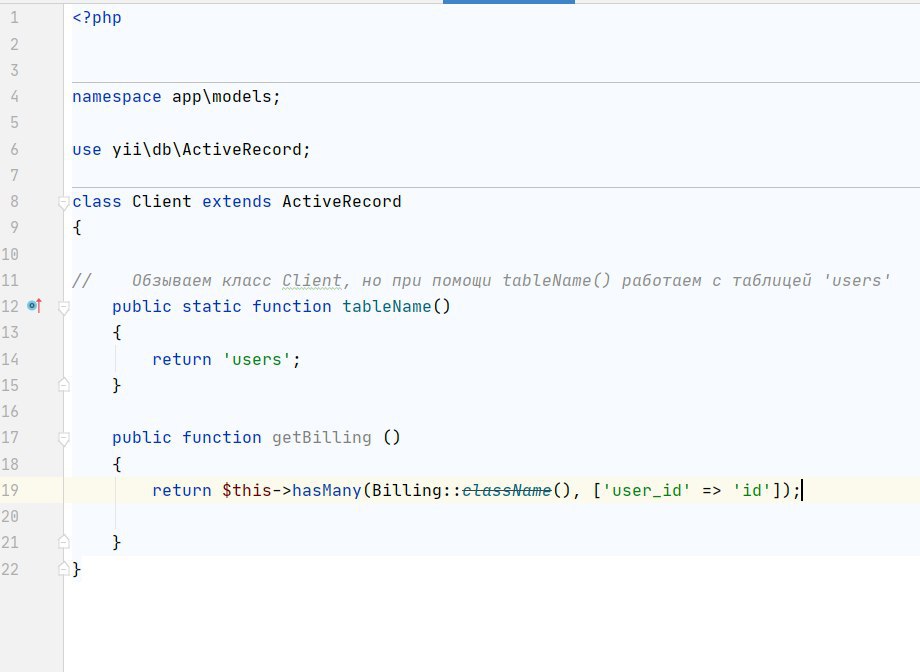920x672 pixels.
Task: Click the class name Client on line 8
Action: (162, 201)
